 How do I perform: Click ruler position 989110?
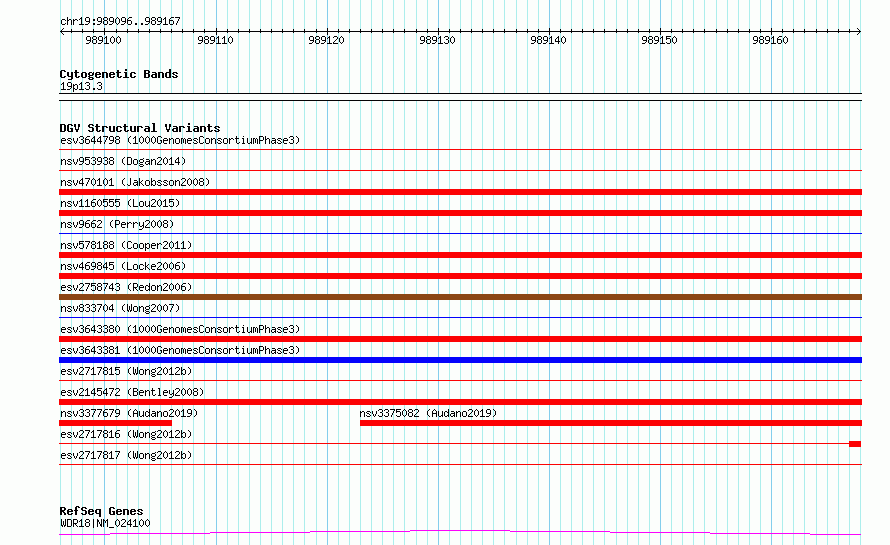click(215, 40)
